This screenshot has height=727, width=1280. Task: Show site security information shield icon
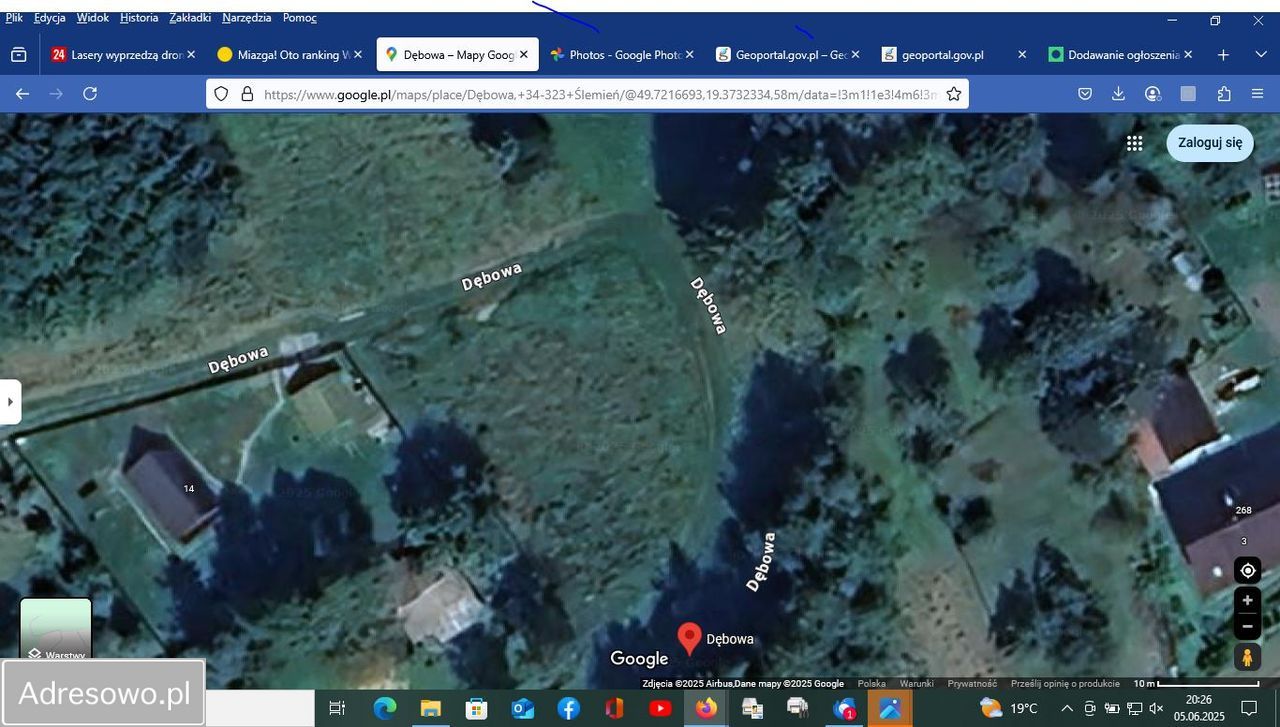pos(221,93)
